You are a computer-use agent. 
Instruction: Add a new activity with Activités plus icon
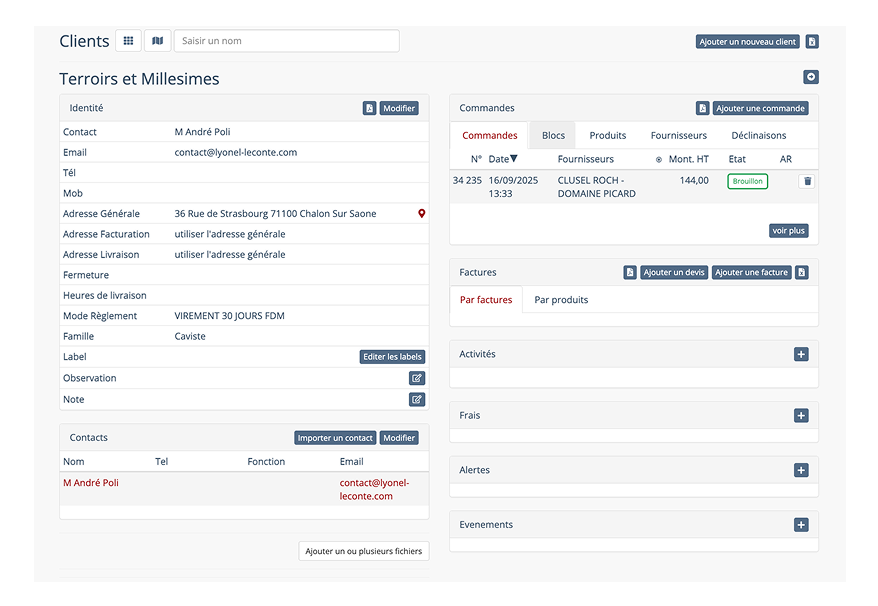(x=800, y=354)
